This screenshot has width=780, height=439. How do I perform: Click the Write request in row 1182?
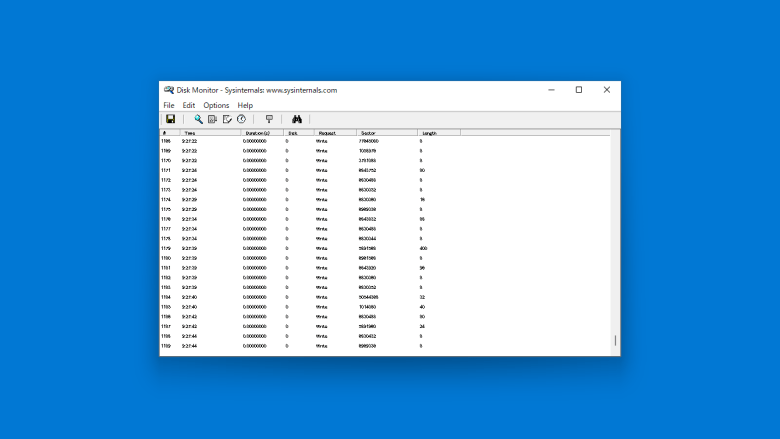click(322, 277)
